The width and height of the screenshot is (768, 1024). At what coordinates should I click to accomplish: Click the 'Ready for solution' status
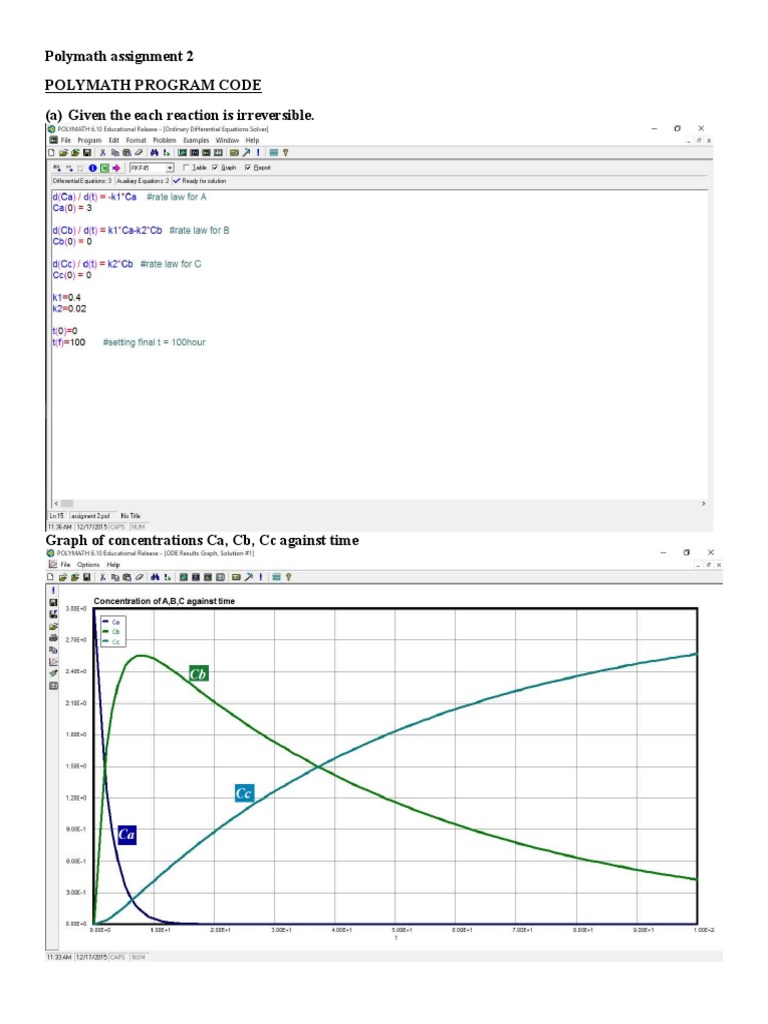pos(200,181)
